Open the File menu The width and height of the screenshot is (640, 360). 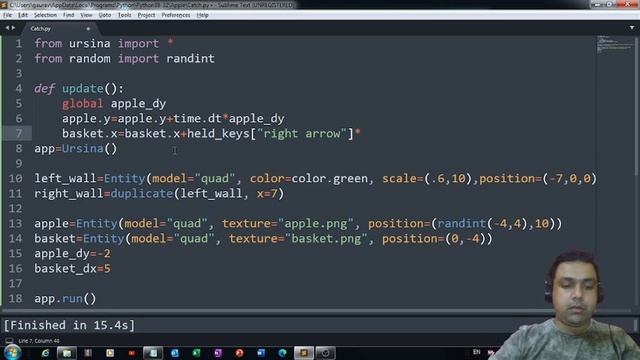[x=7, y=15]
